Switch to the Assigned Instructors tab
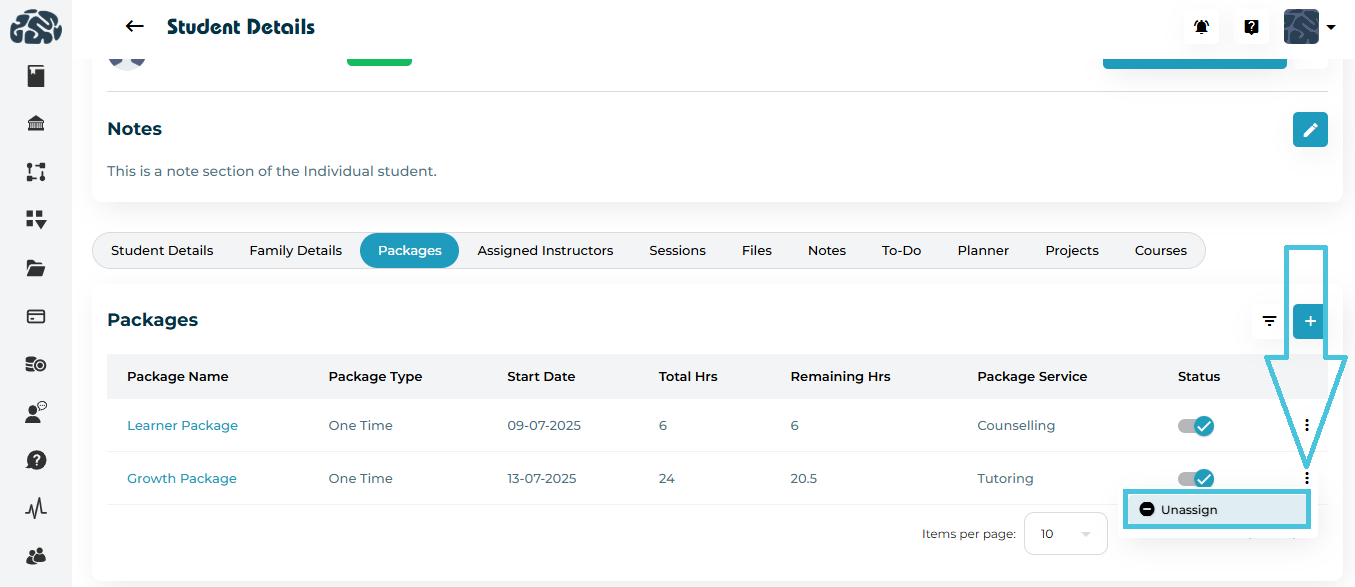Image resolution: width=1355 pixels, height=587 pixels. [545, 251]
